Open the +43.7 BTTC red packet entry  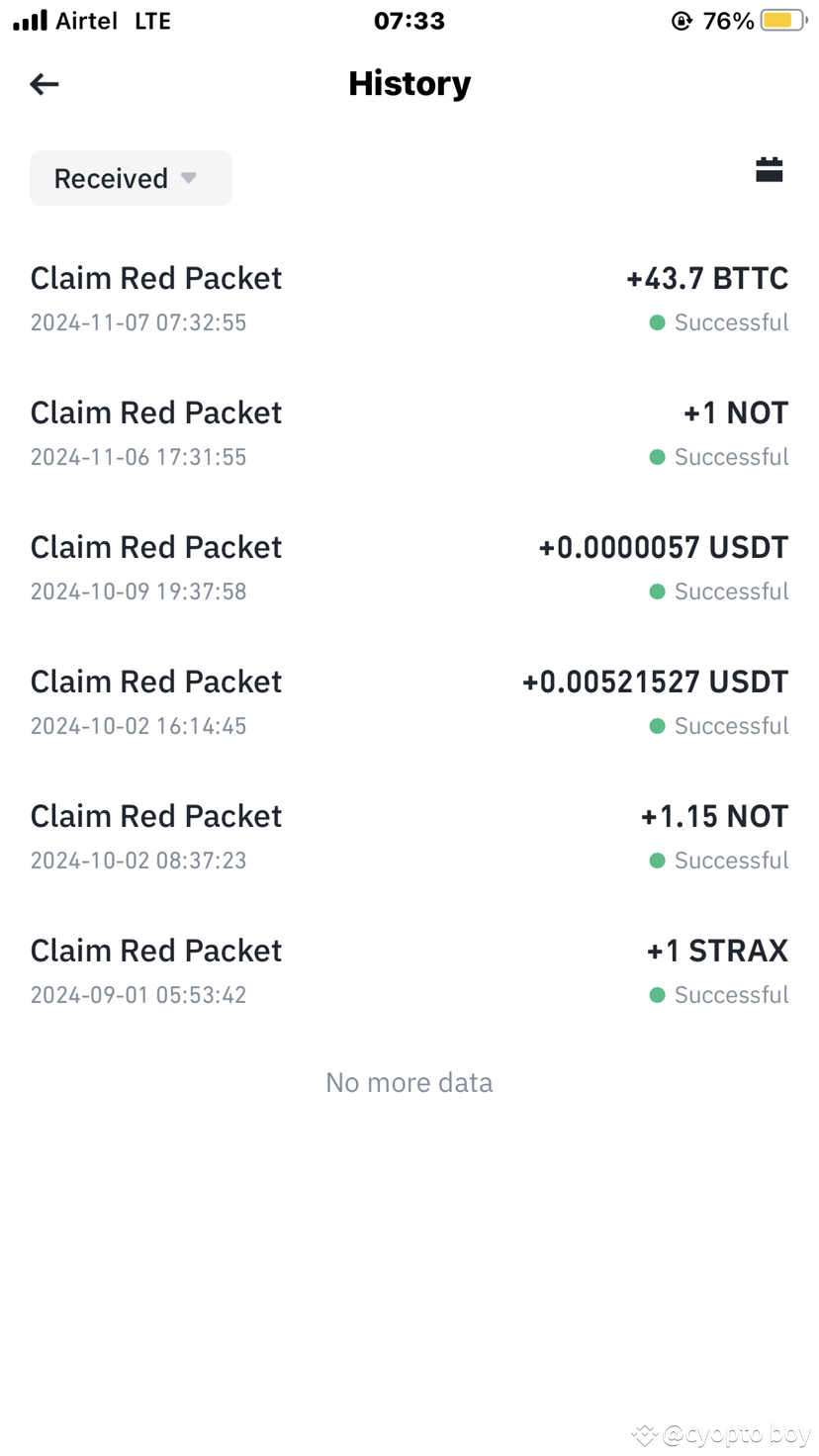[409, 299]
